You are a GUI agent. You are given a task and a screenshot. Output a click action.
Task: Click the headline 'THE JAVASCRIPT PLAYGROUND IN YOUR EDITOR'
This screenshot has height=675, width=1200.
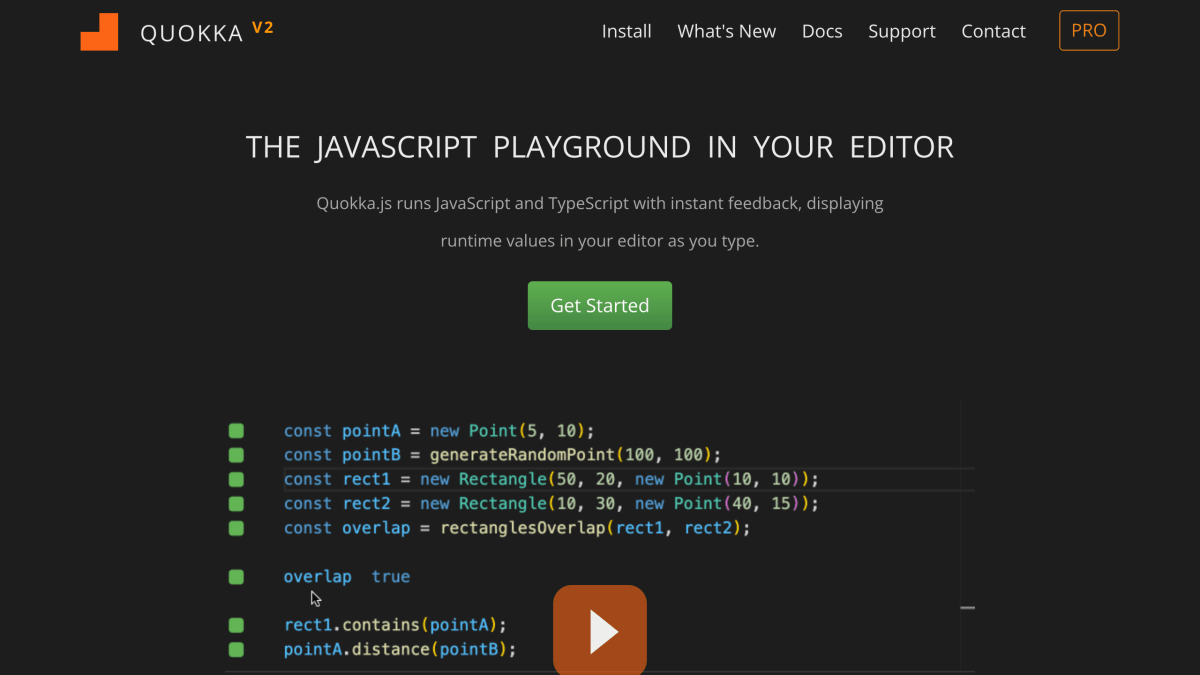point(600,148)
